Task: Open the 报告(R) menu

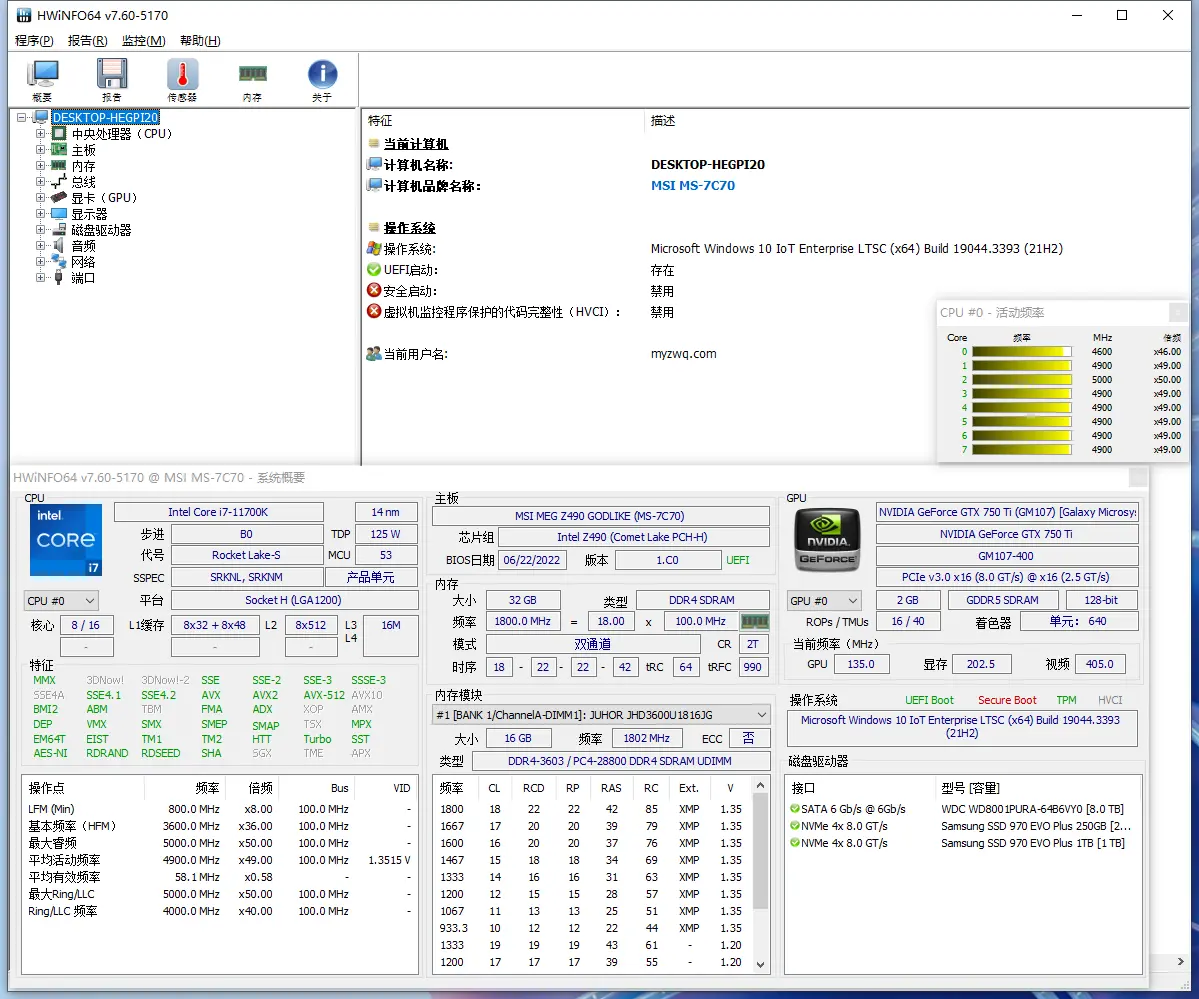Action: (x=87, y=41)
